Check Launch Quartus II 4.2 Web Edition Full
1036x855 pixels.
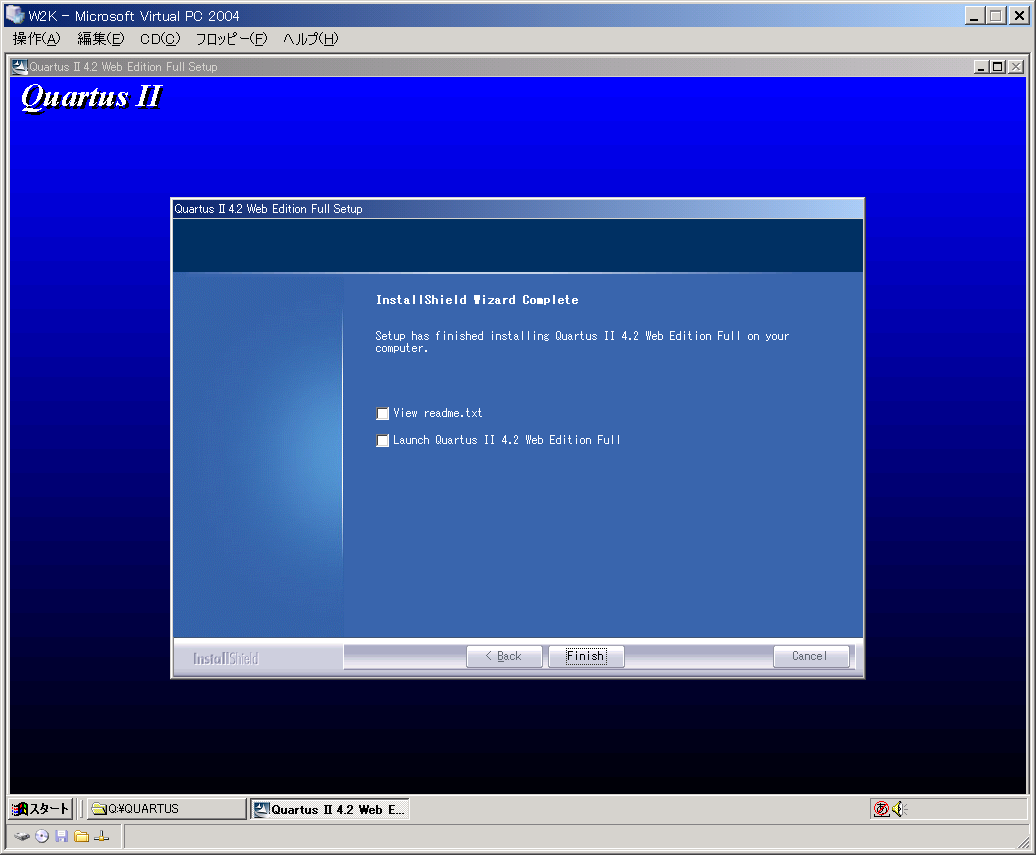point(382,440)
